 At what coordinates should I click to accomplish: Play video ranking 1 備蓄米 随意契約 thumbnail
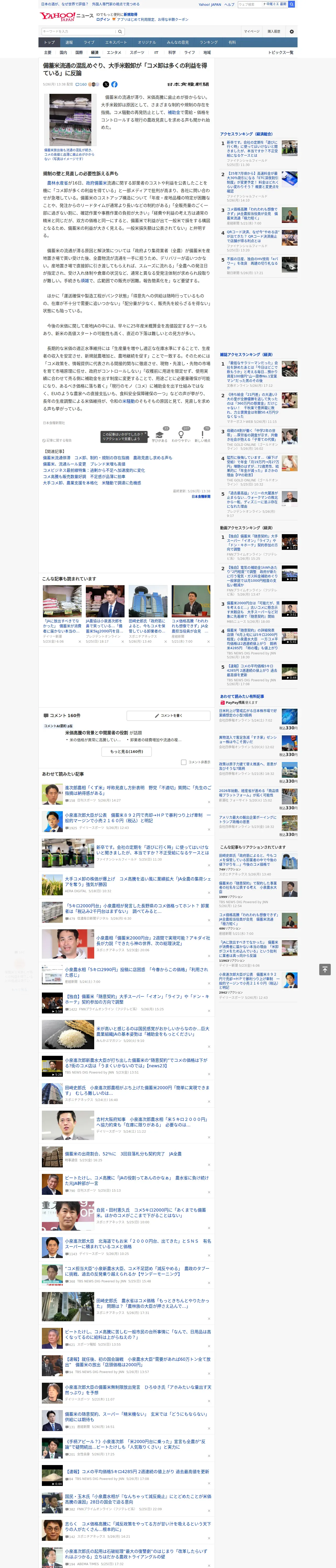click(290, 542)
